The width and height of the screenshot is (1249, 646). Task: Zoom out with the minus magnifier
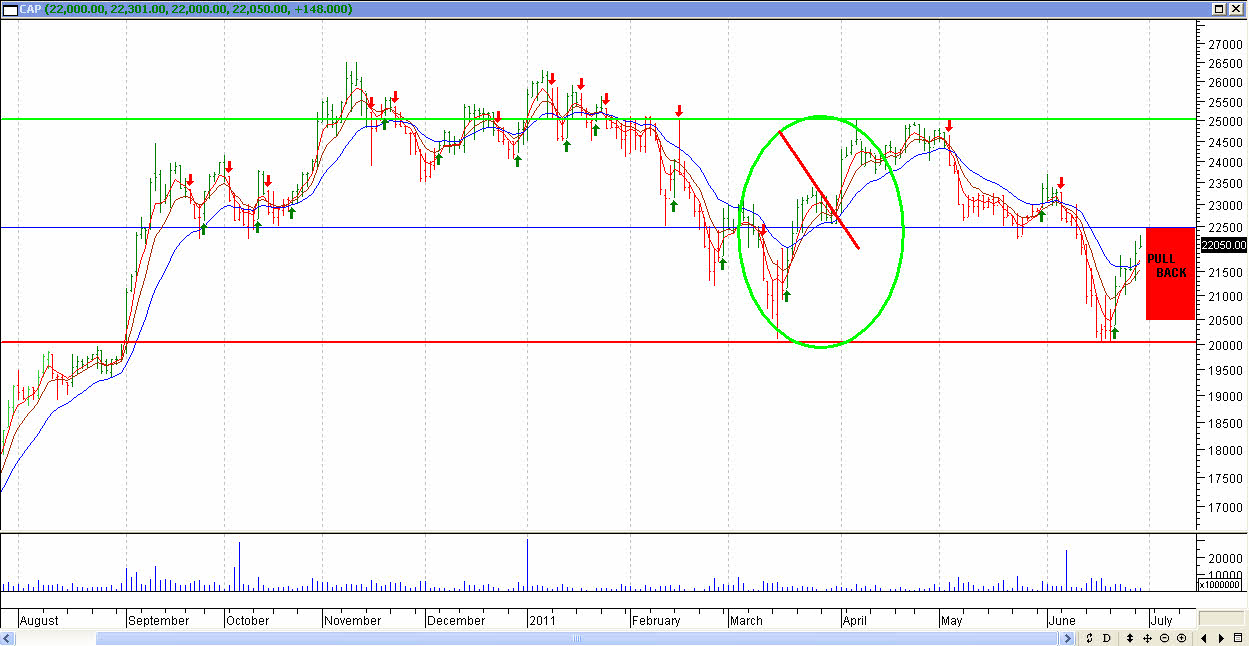[x=1164, y=638]
